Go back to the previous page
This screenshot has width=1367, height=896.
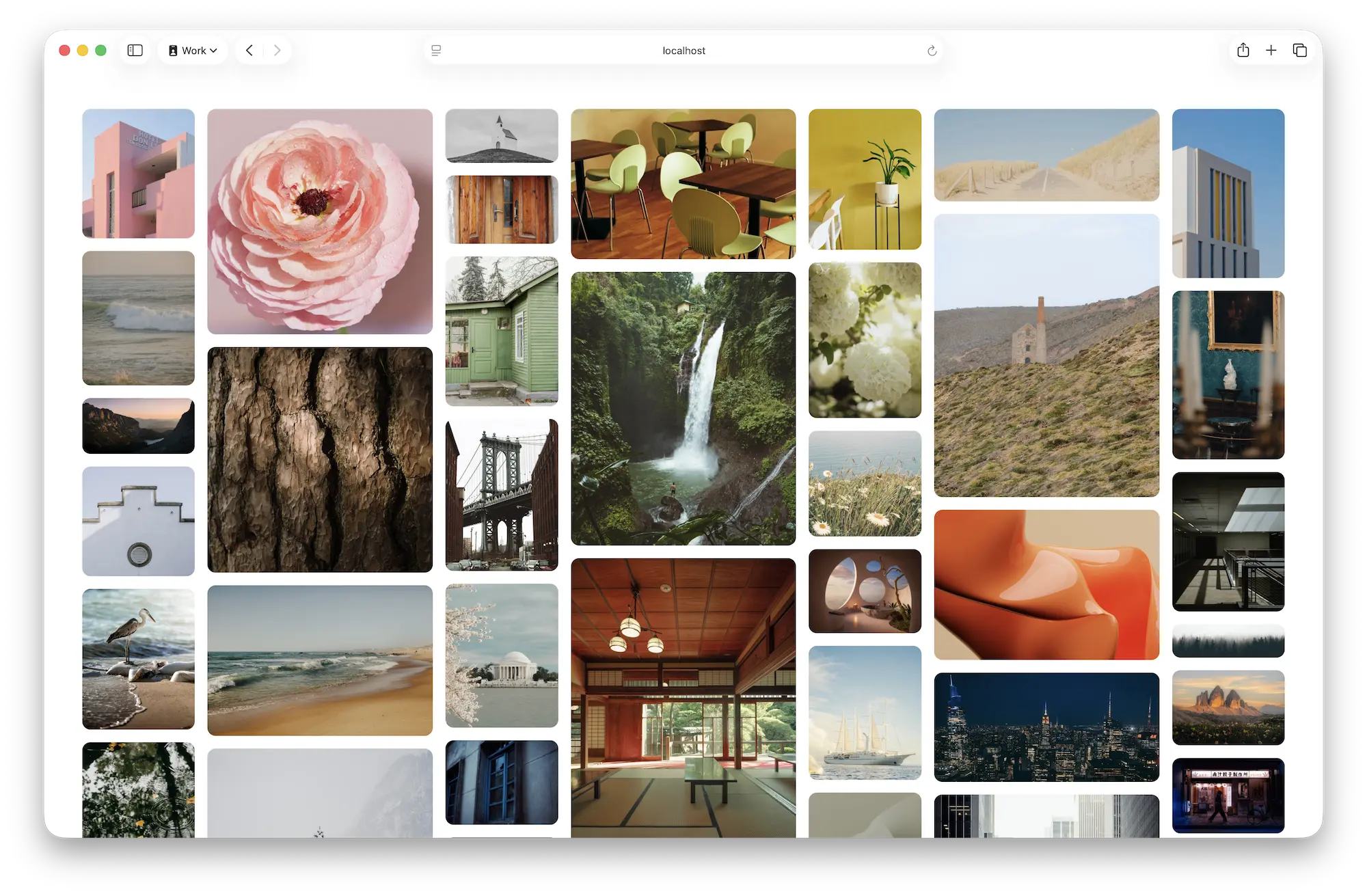(x=249, y=51)
